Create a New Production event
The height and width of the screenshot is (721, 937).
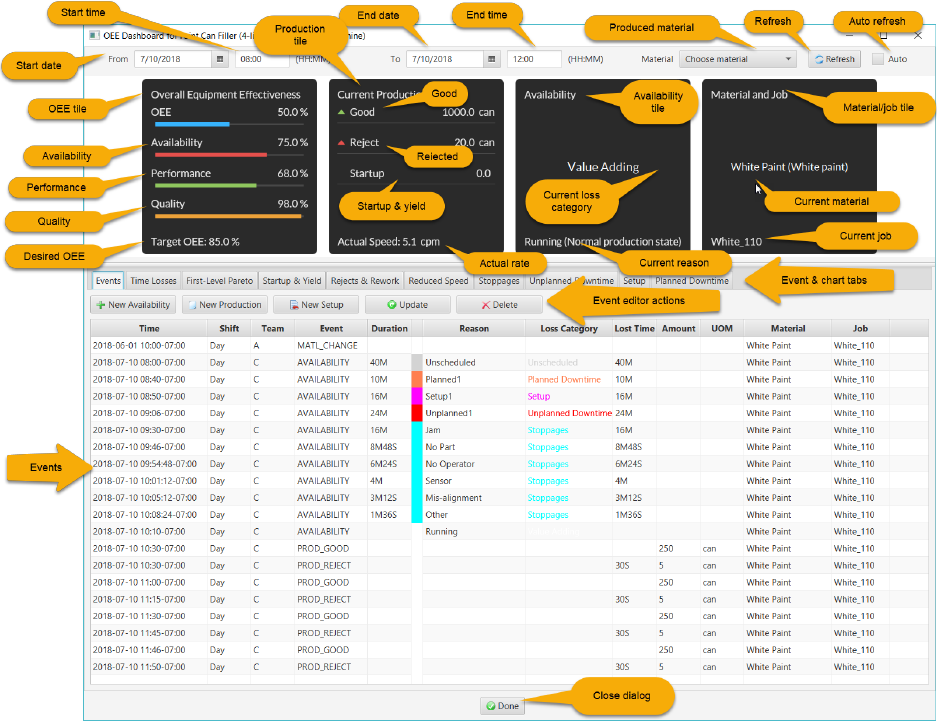[x=225, y=305]
